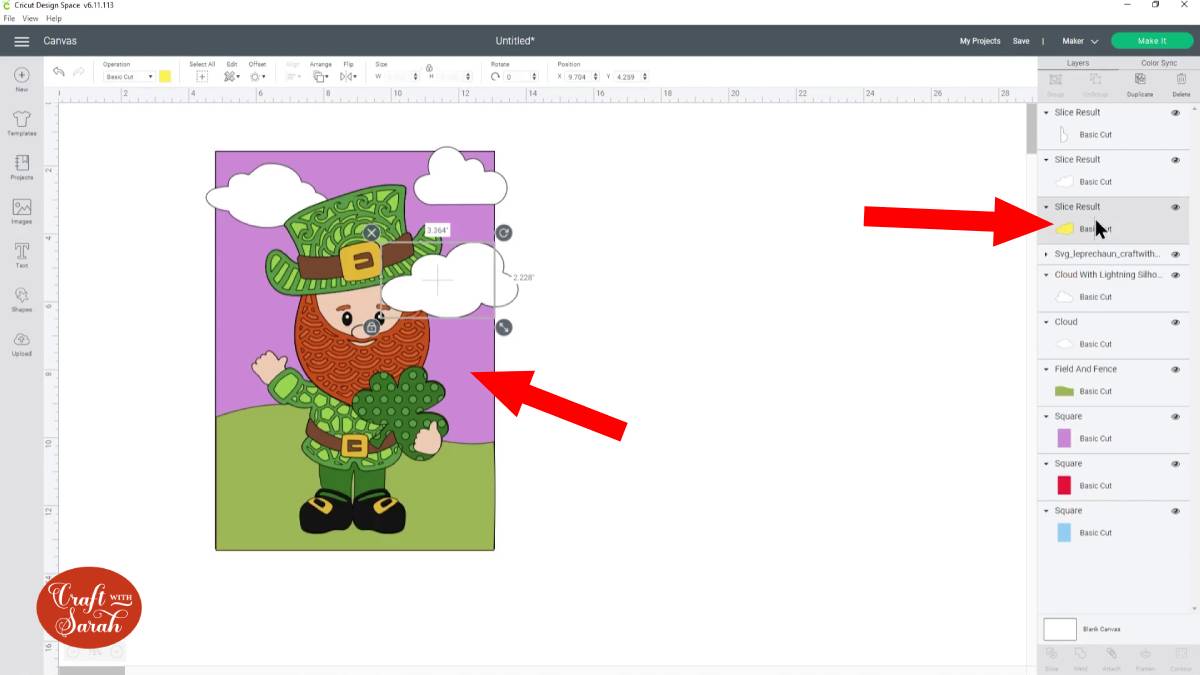Click My Projects link
The width and height of the screenshot is (1200, 675).
click(x=979, y=41)
